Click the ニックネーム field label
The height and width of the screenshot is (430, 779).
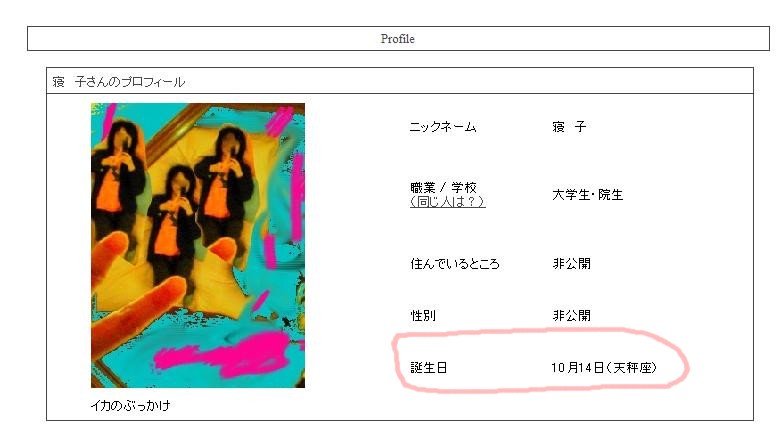point(443,127)
